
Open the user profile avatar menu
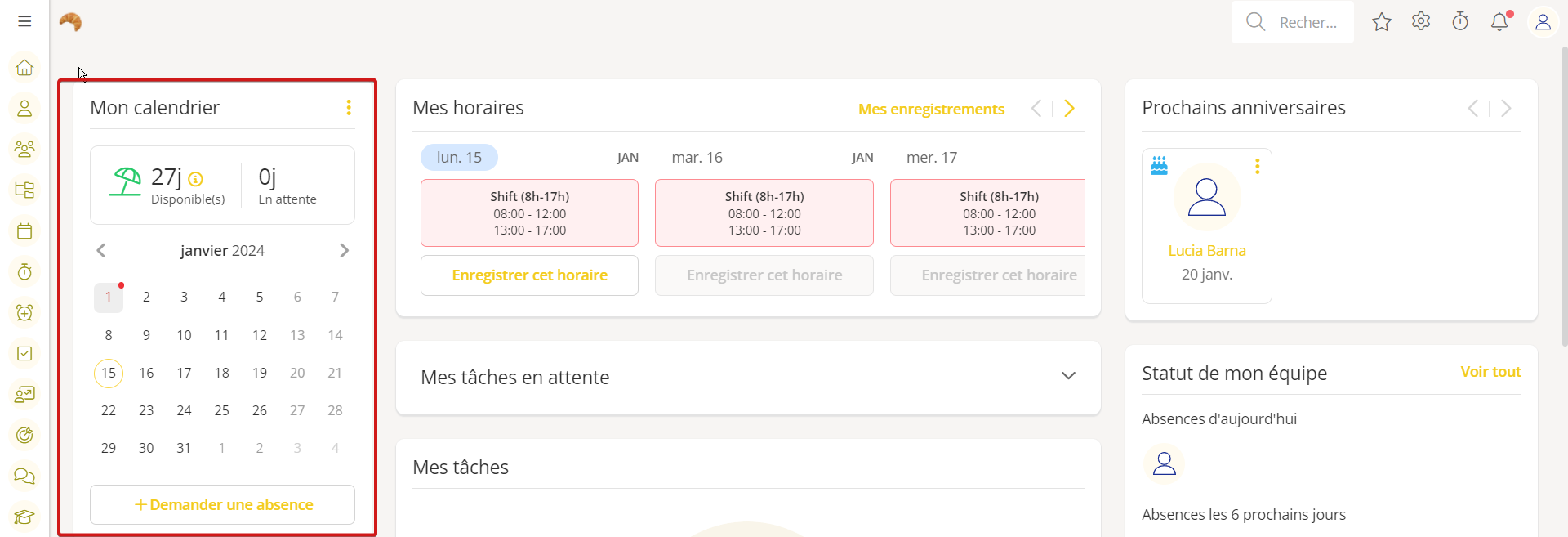(x=1543, y=22)
